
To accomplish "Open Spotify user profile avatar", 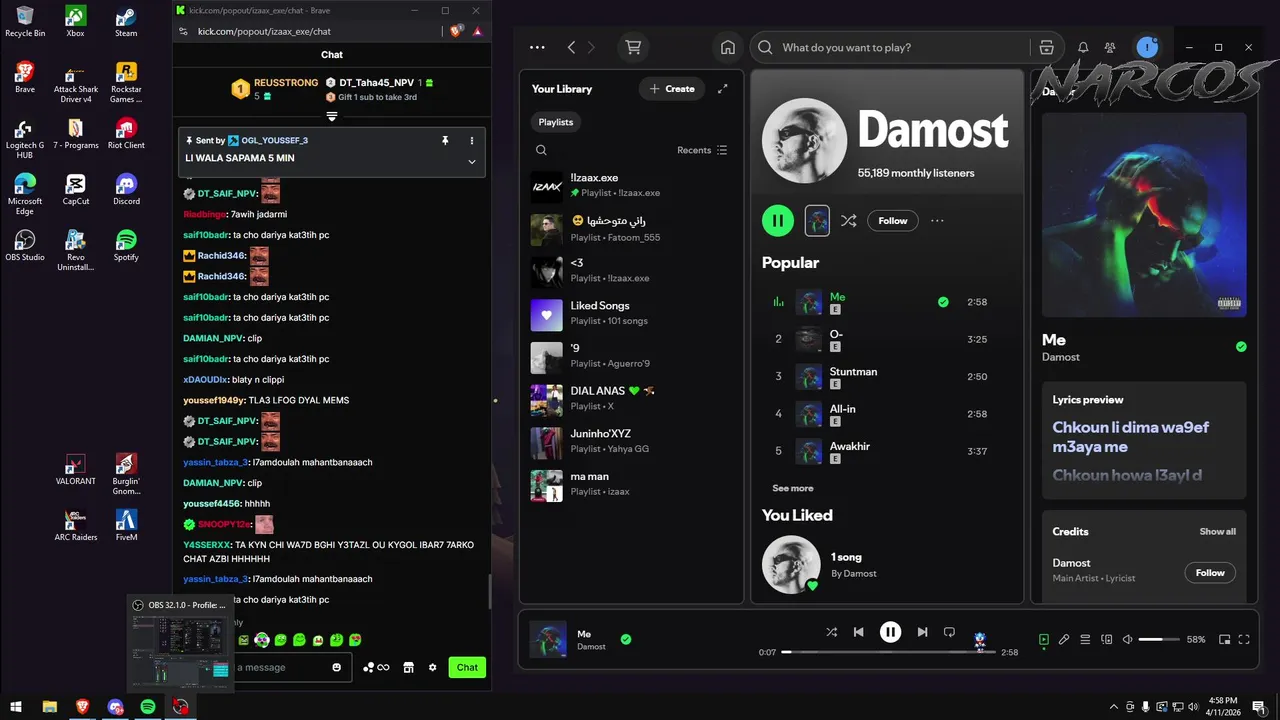I will [1147, 47].
